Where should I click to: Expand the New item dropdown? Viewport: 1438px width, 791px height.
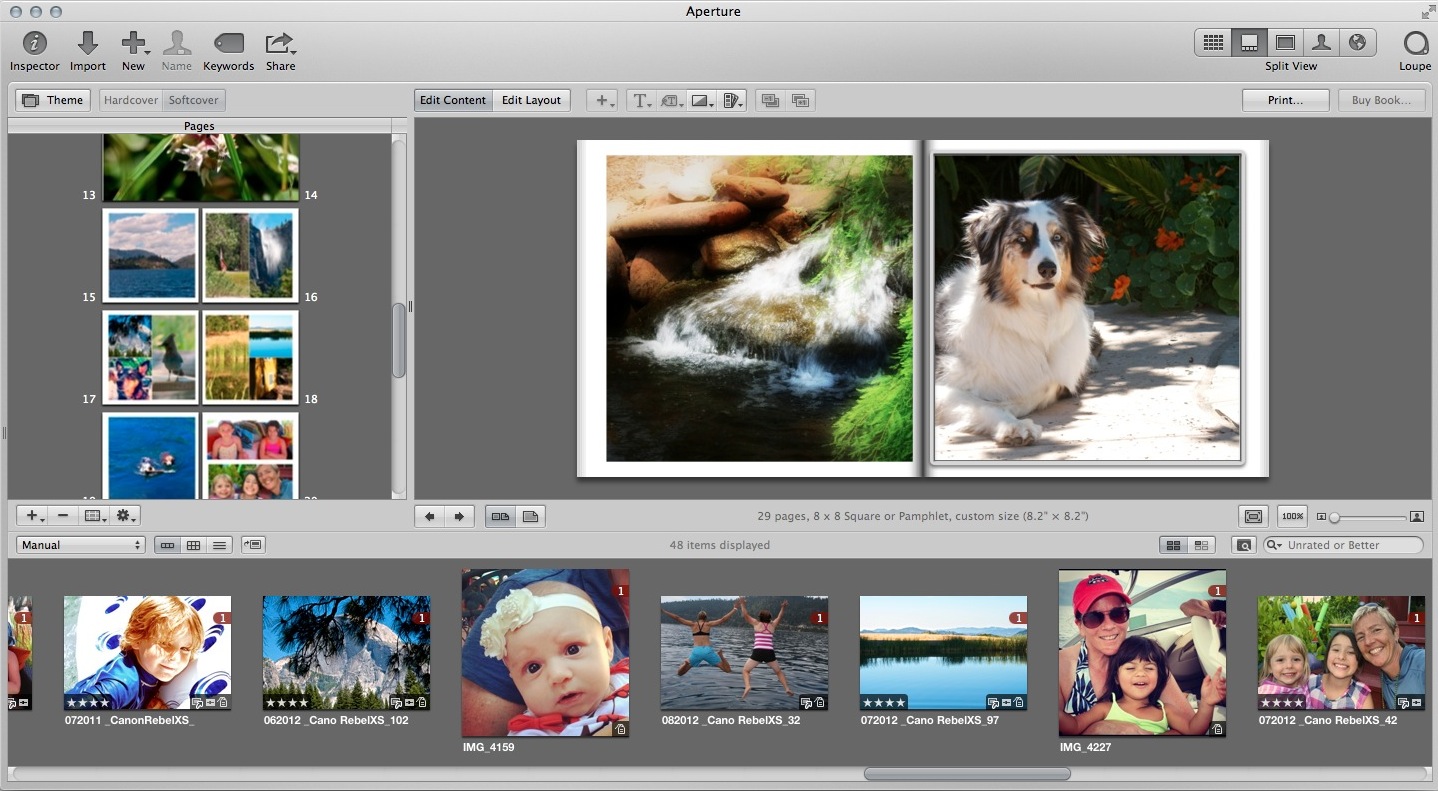click(134, 44)
